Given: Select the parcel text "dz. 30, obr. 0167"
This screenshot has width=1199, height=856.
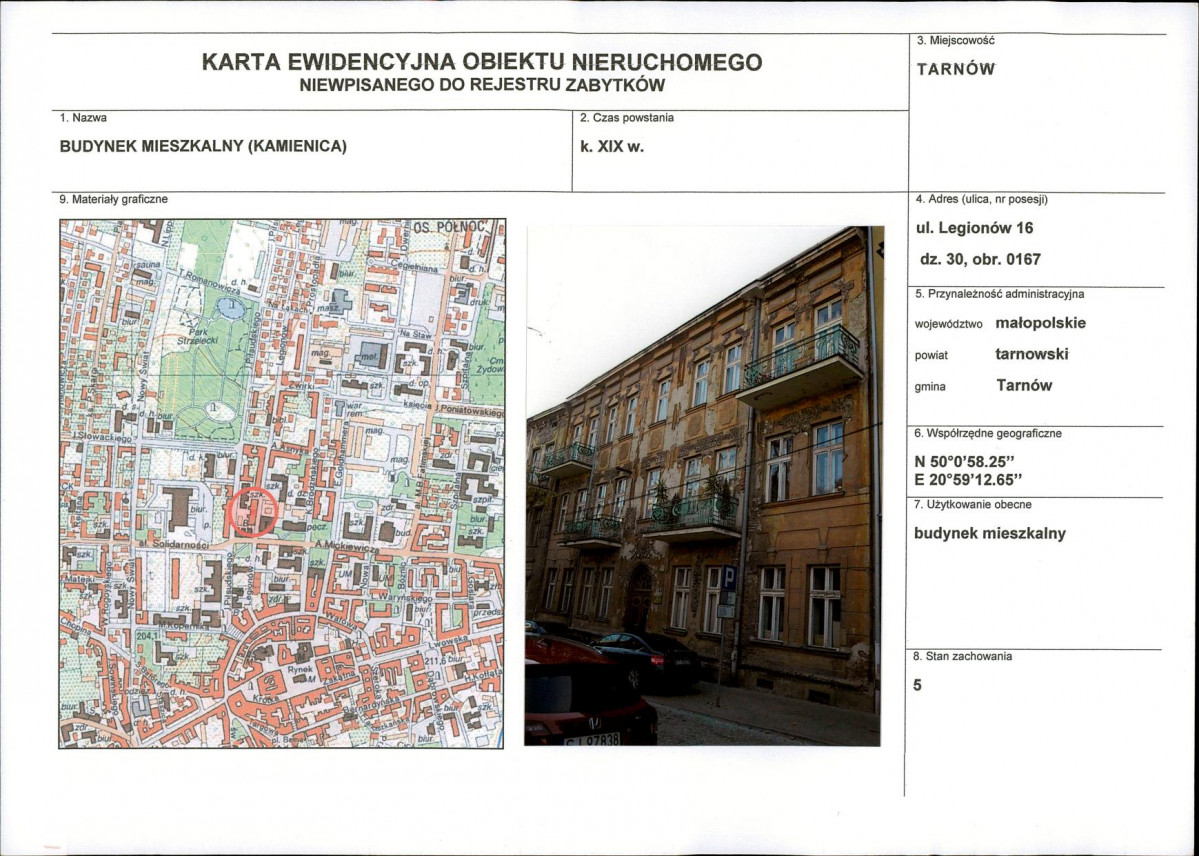Looking at the screenshot, I should (980, 259).
